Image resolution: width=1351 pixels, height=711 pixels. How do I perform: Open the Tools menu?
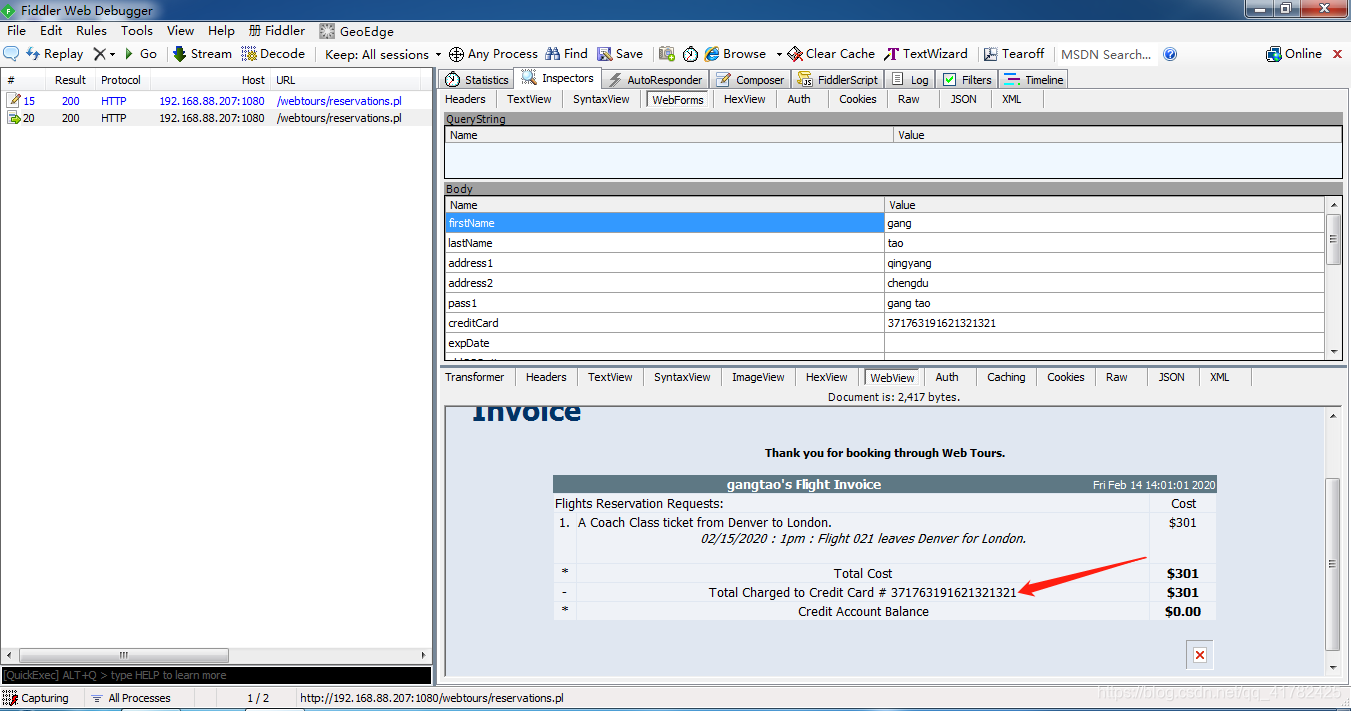point(137,31)
